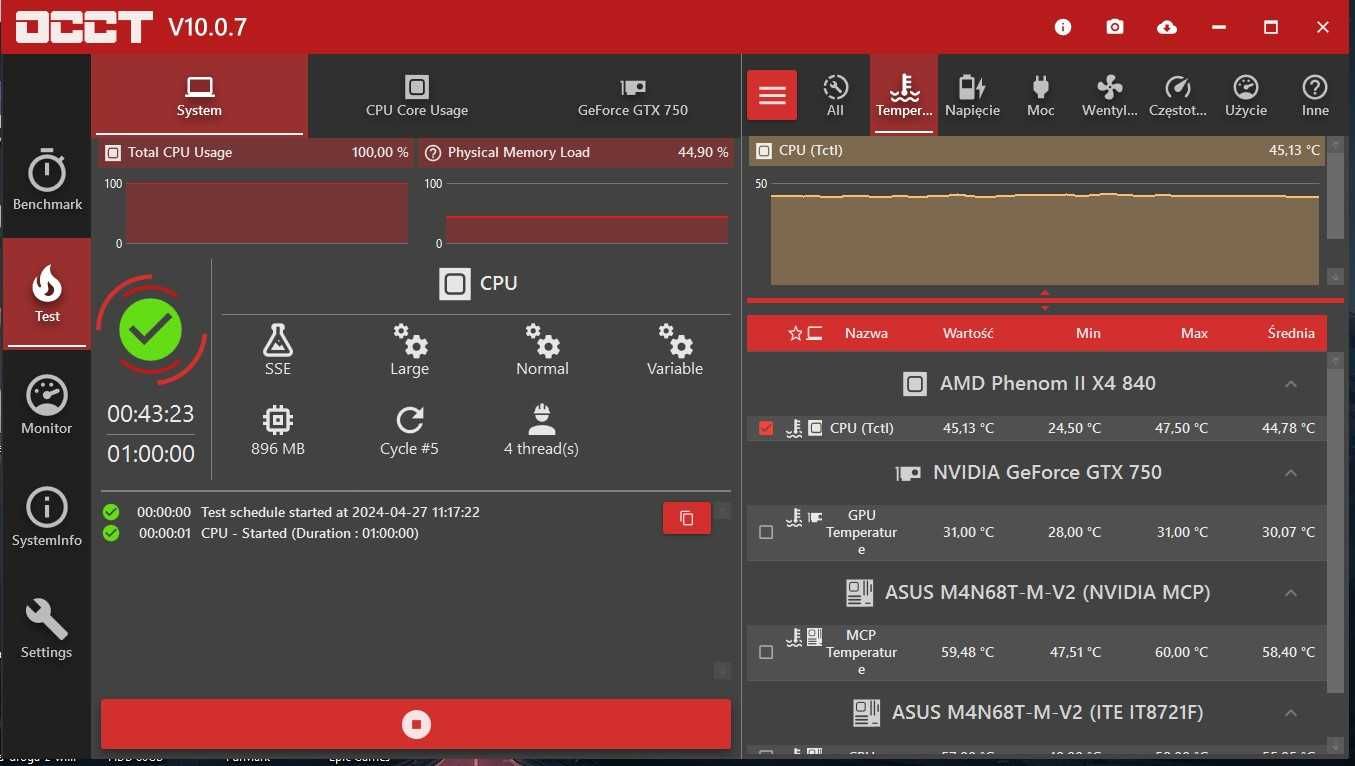Collapse ASUS M4N68T-M-V2 (NVIDIA MCP) group
The height and width of the screenshot is (766, 1355).
point(1291,593)
